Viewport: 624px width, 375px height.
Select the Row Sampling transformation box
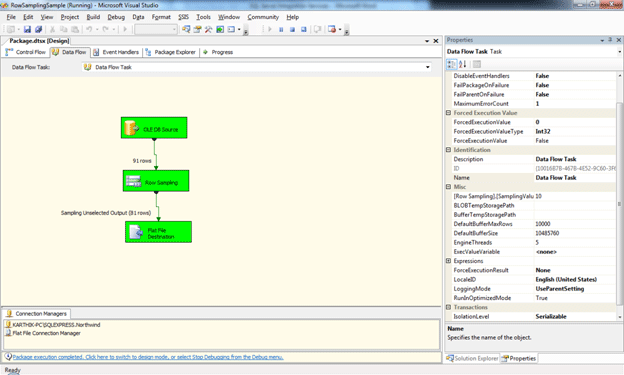(x=156, y=181)
